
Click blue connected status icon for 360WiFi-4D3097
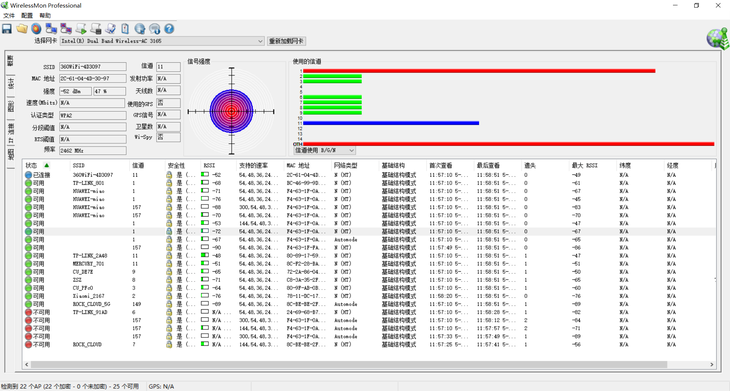(x=28, y=175)
